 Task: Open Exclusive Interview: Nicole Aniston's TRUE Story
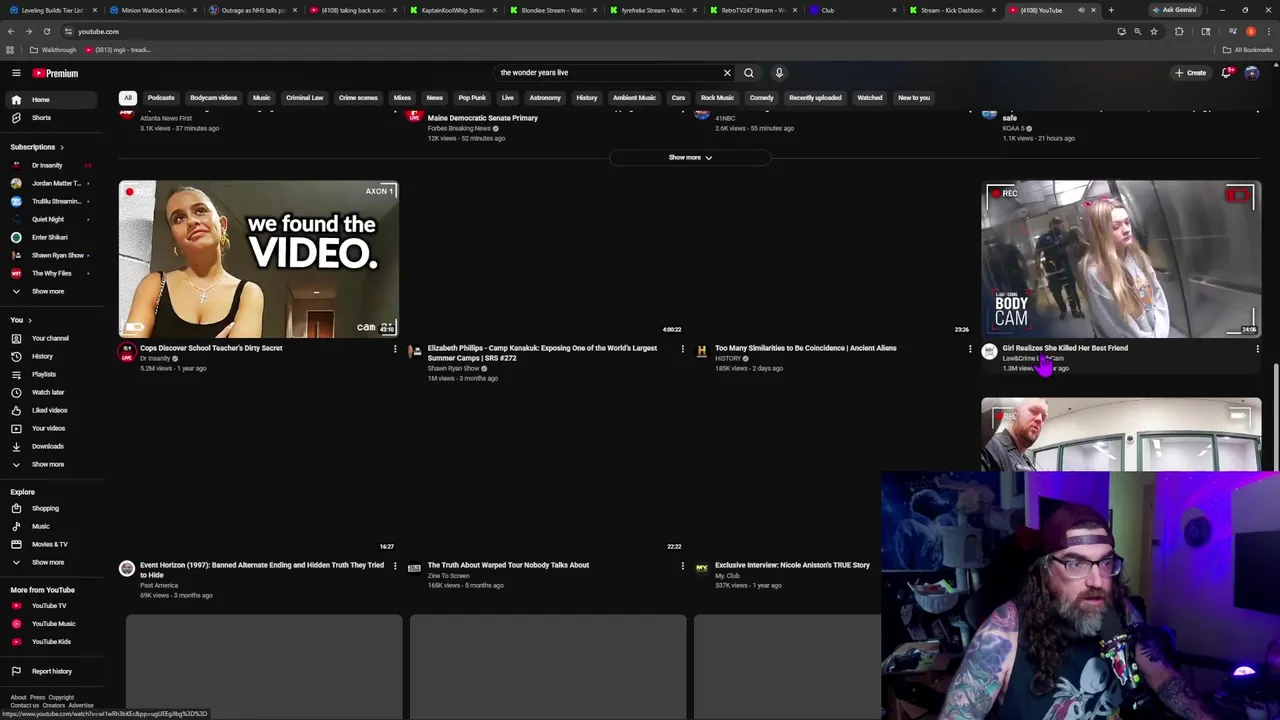pyautogui.click(x=792, y=565)
